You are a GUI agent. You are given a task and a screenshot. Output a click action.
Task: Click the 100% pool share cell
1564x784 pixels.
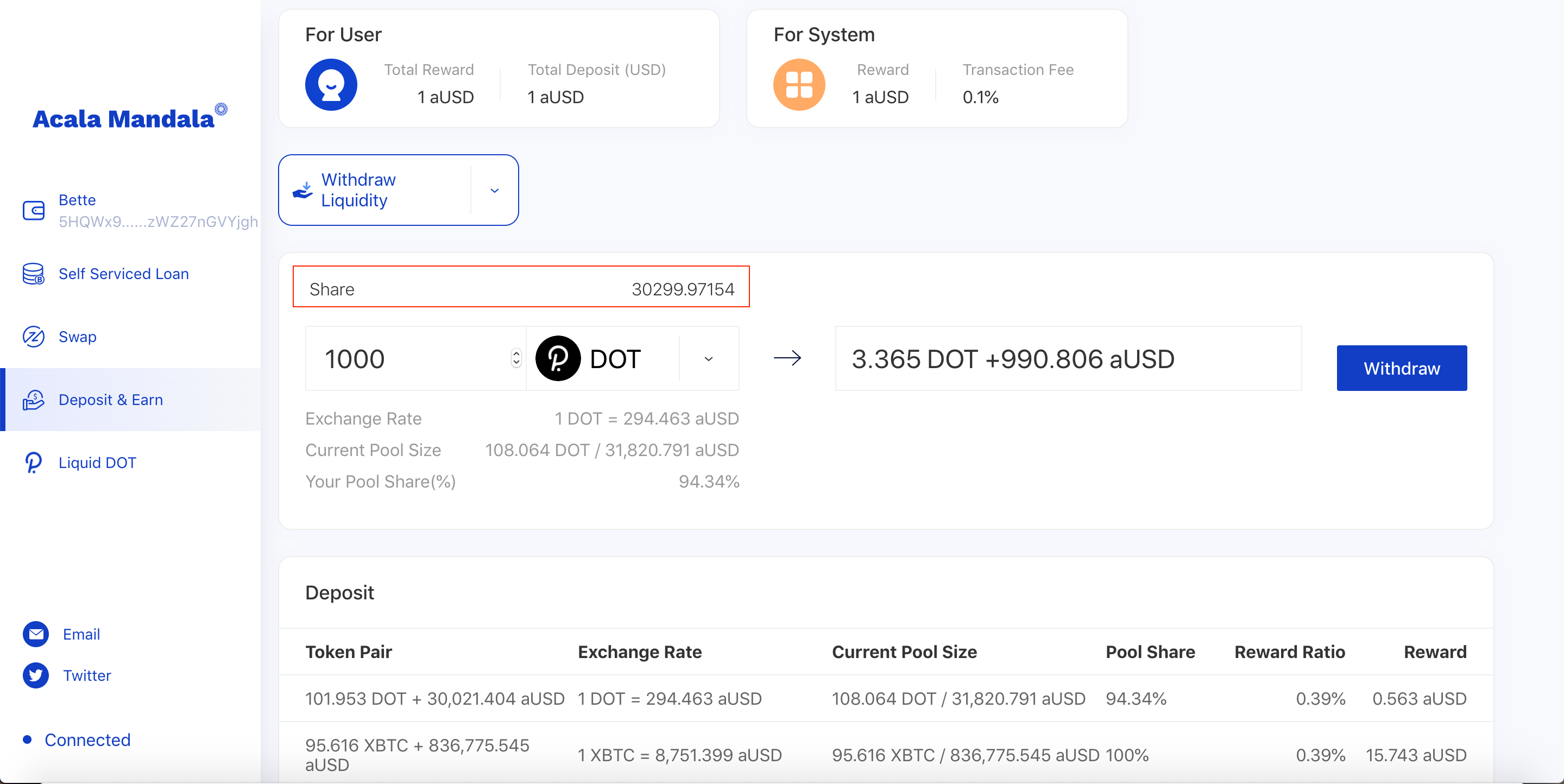click(x=1127, y=755)
